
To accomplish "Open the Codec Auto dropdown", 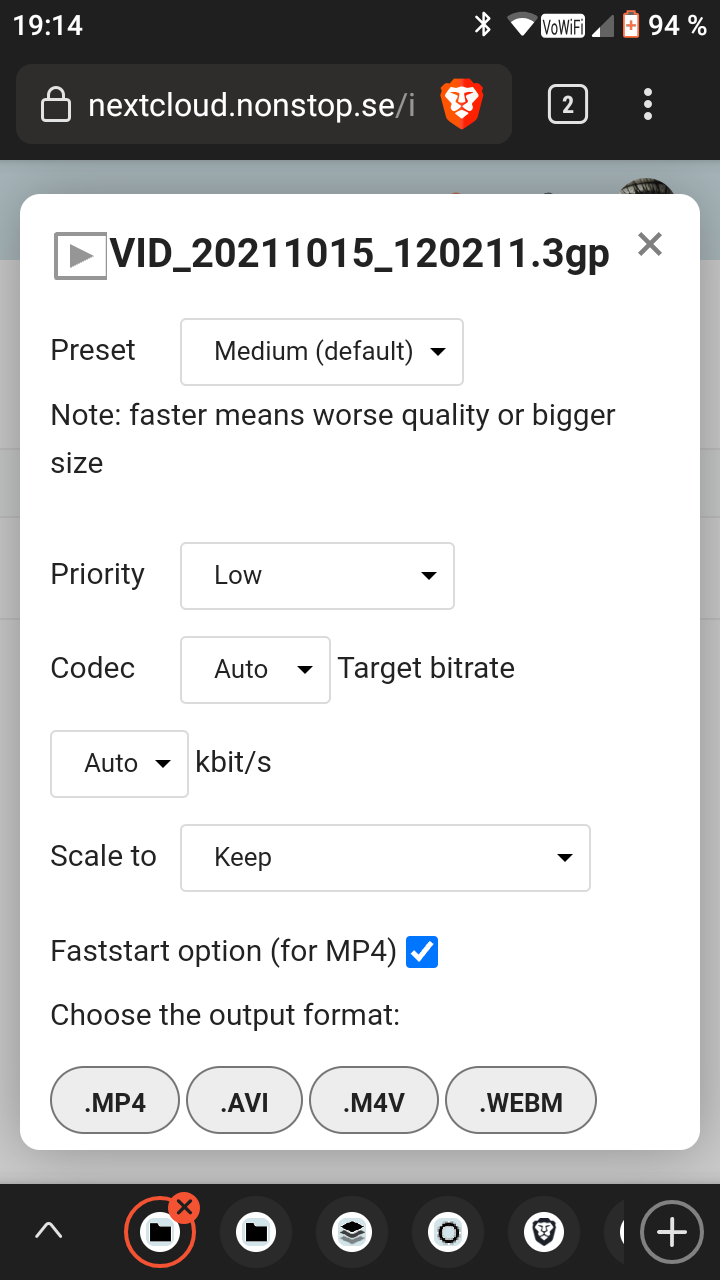I will coord(255,670).
